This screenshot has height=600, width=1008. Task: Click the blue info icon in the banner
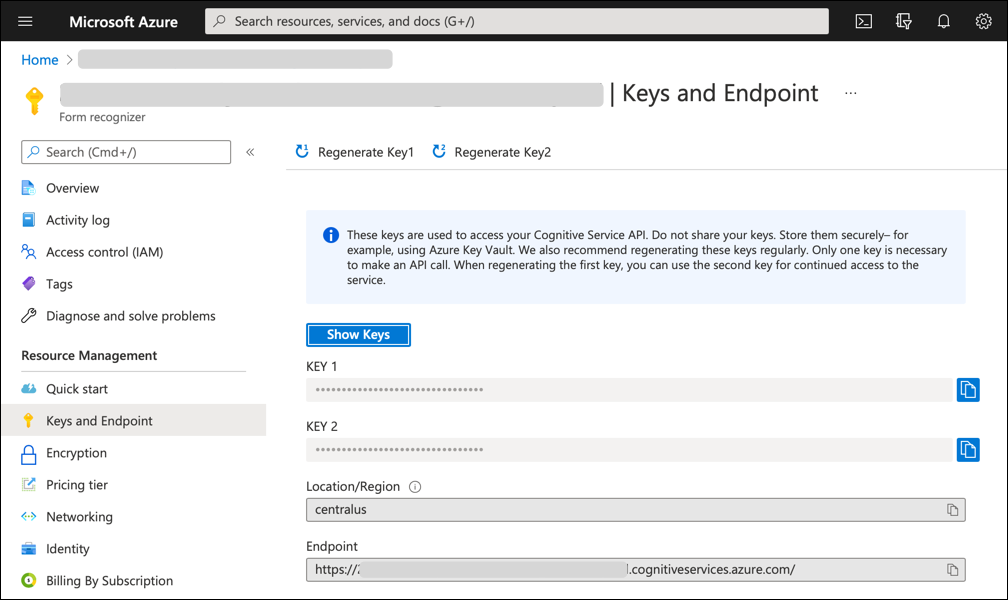tap(330, 235)
